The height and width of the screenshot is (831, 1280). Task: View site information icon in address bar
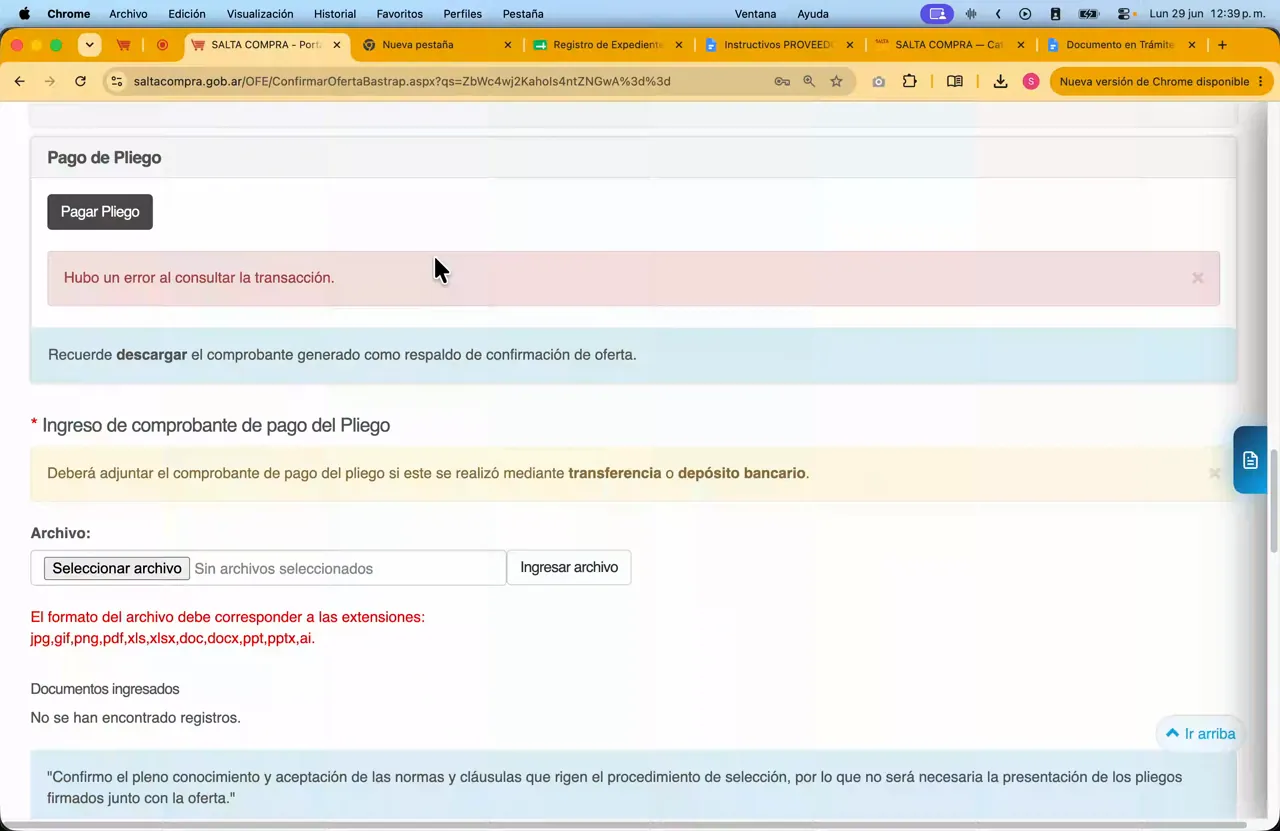[116, 81]
